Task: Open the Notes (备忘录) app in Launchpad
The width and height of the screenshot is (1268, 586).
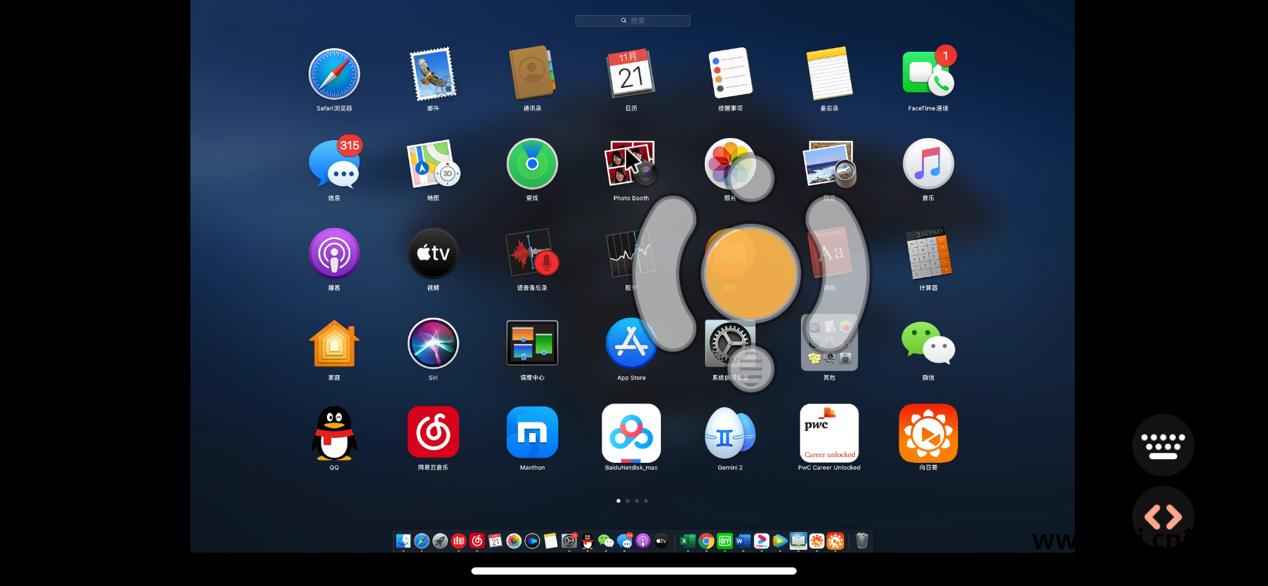Action: pos(829,73)
